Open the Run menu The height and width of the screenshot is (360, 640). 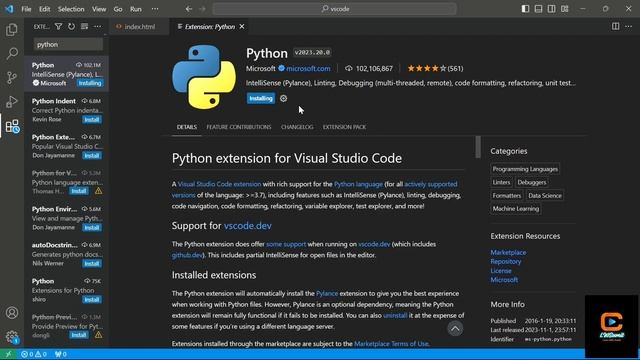(x=136, y=9)
